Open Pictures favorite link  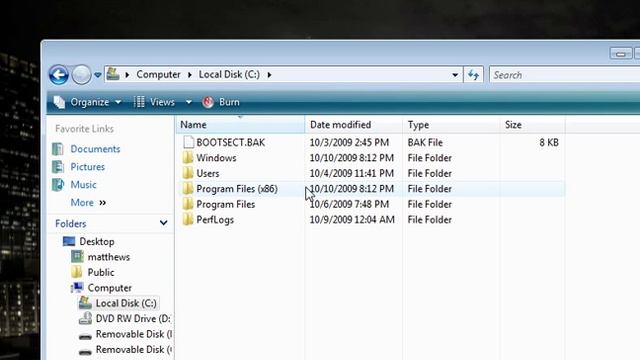click(x=88, y=167)
